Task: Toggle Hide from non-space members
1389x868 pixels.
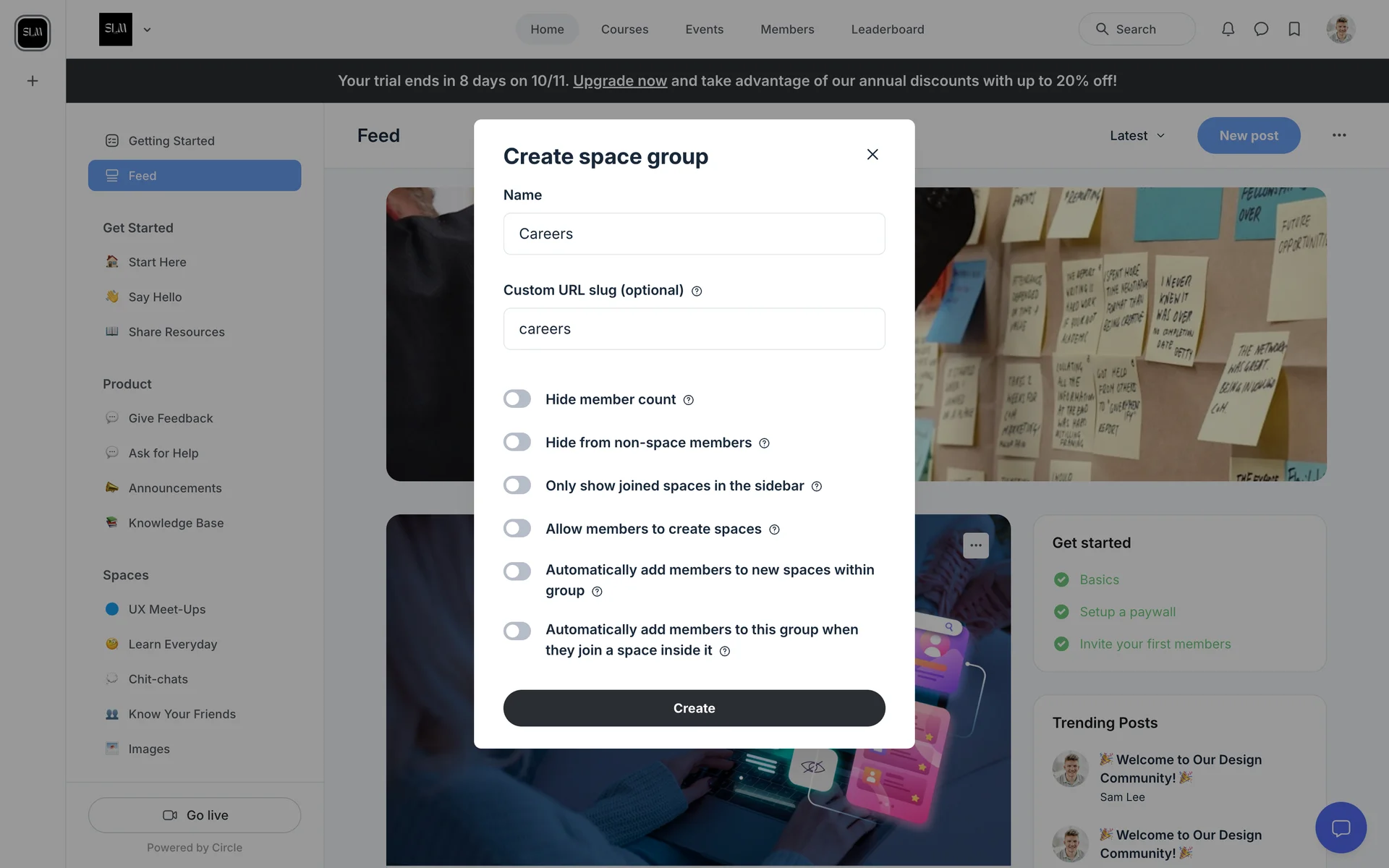Action: 517,442
